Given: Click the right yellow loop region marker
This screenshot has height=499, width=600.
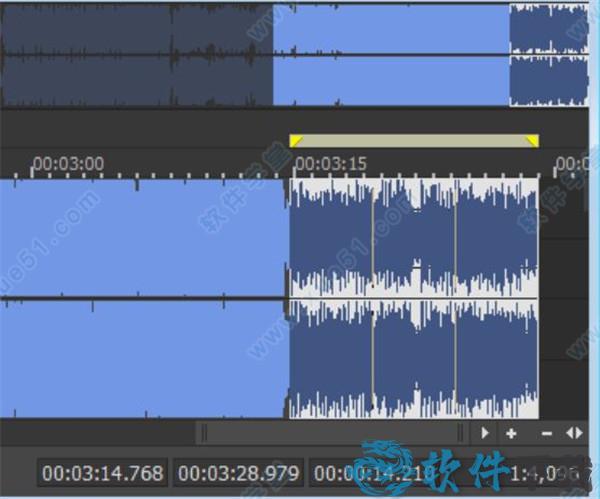Looking at the screenshot, I should [532, 142].
